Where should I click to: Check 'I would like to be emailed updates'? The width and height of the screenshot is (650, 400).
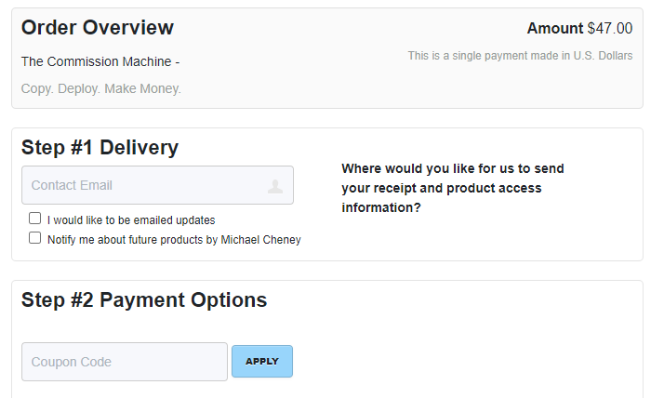[x=35, y=218]
